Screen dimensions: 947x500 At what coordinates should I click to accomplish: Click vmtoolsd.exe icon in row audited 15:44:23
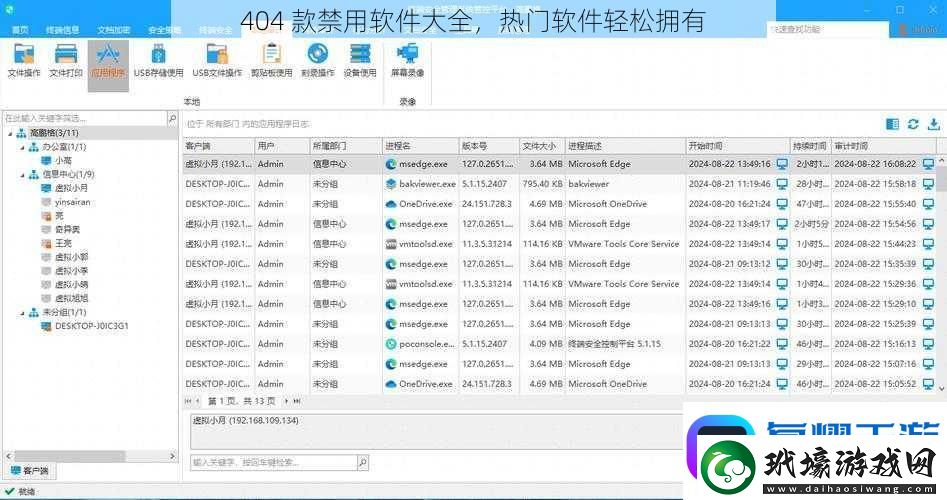point(391,244)
